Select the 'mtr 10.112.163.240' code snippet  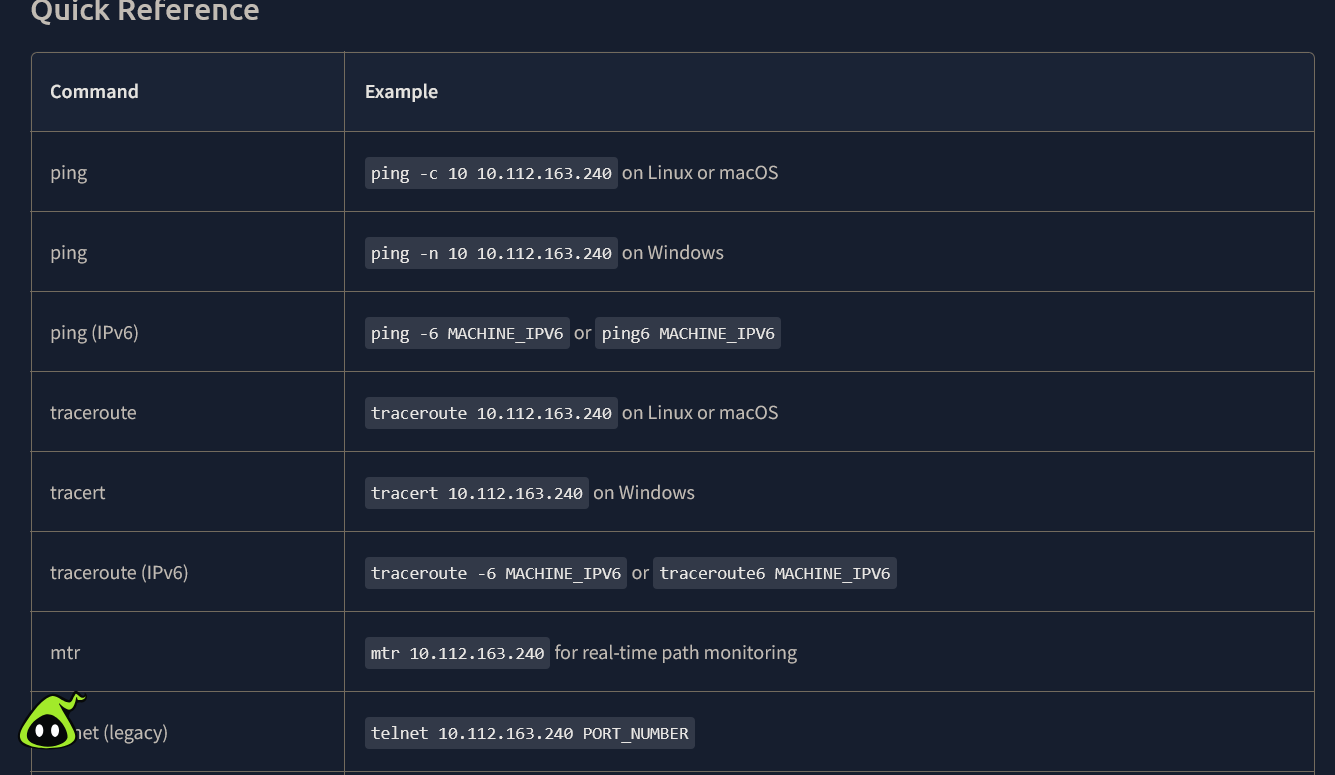pyautogui.click(x=457, y=653)
